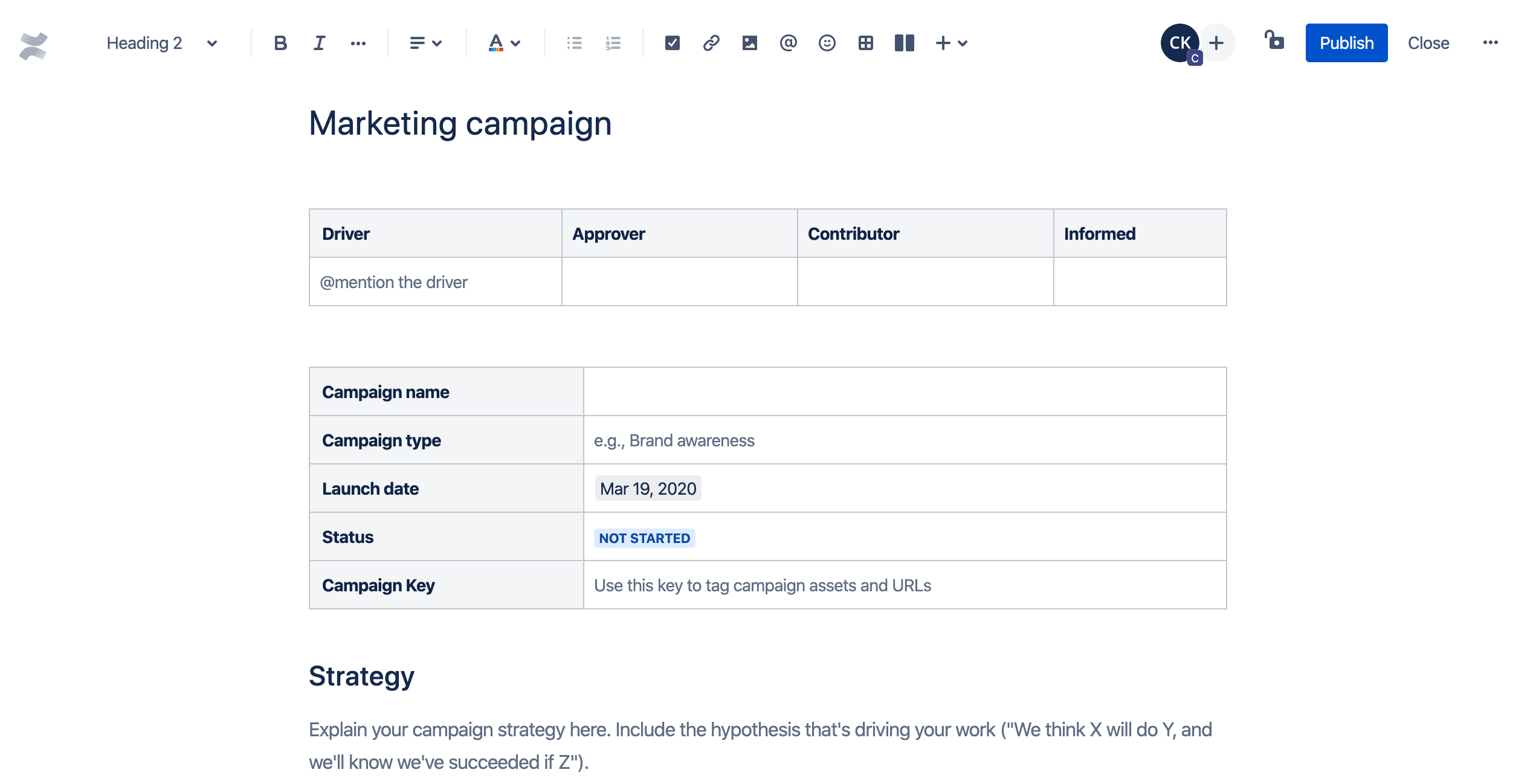Click the Bold formatting icon
The height and width of the screenshot is (784, 1536).
280,42
